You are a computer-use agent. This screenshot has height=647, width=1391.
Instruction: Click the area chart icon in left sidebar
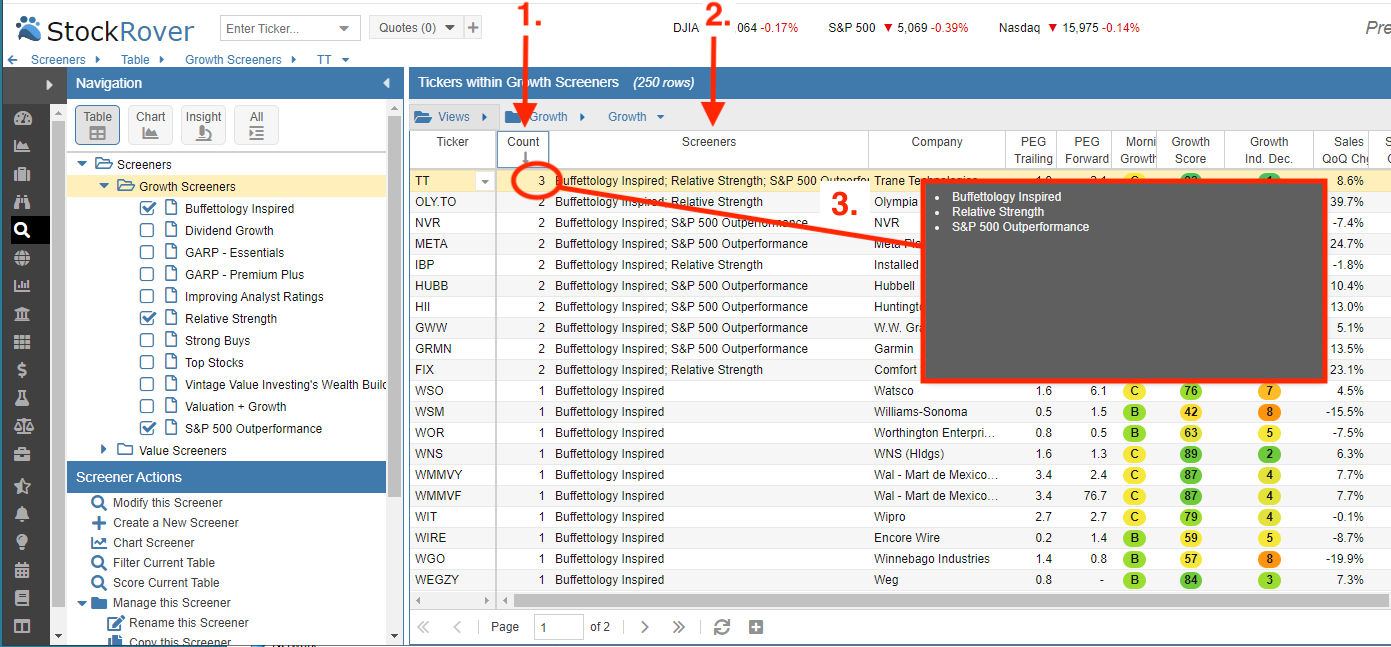coord(22,146)
